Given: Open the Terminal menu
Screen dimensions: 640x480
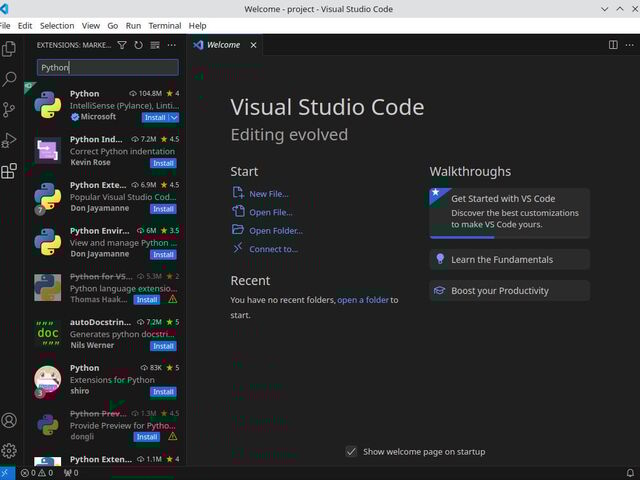Looking at the screenshot, I should [165, 26].
